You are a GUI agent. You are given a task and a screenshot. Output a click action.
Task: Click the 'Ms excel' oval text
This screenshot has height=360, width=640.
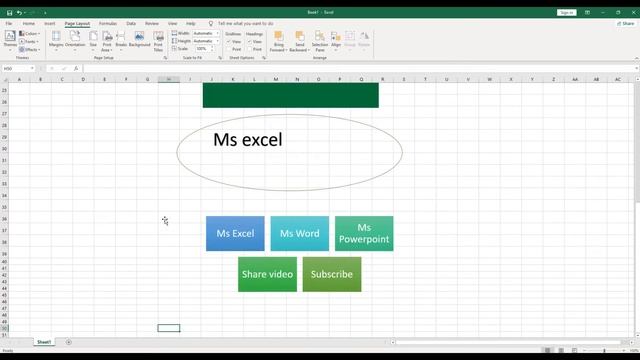pyautogui.click(x=248, y=140)
